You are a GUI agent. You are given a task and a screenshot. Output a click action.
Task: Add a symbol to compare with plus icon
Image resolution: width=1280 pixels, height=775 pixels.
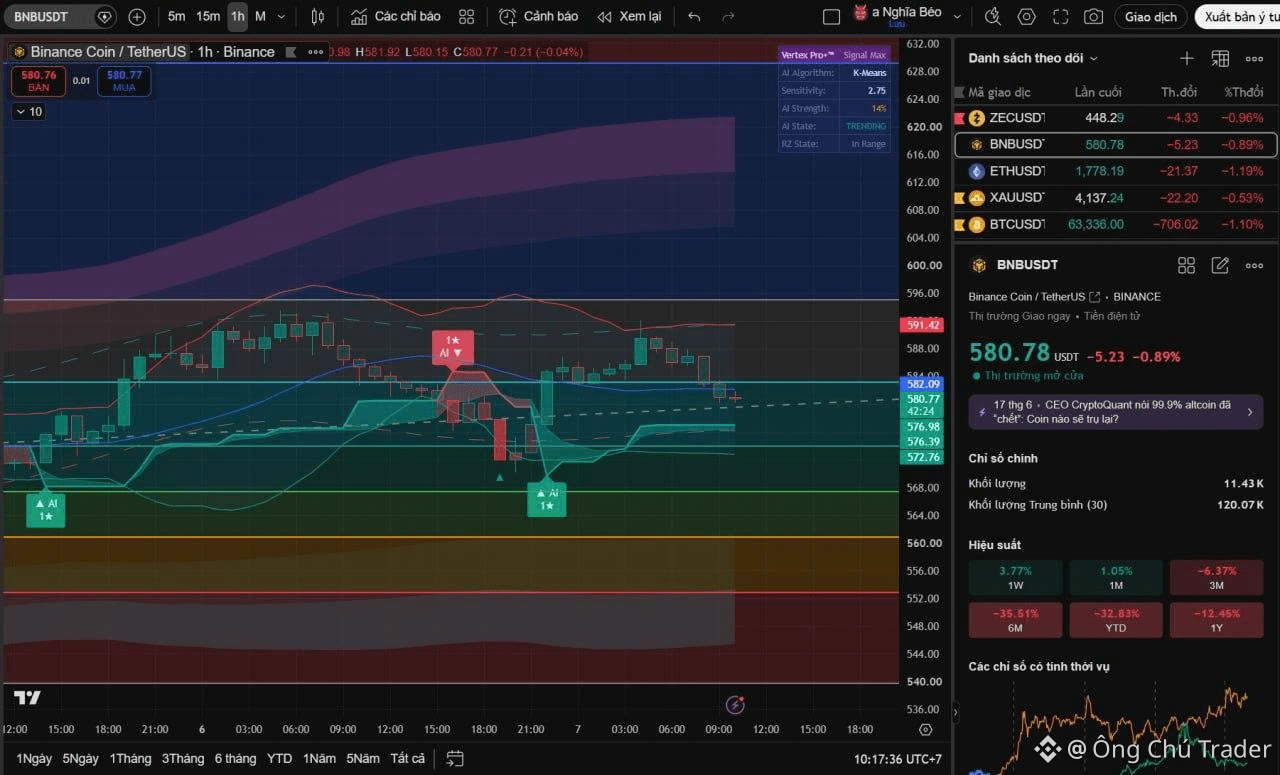[137, 17]
